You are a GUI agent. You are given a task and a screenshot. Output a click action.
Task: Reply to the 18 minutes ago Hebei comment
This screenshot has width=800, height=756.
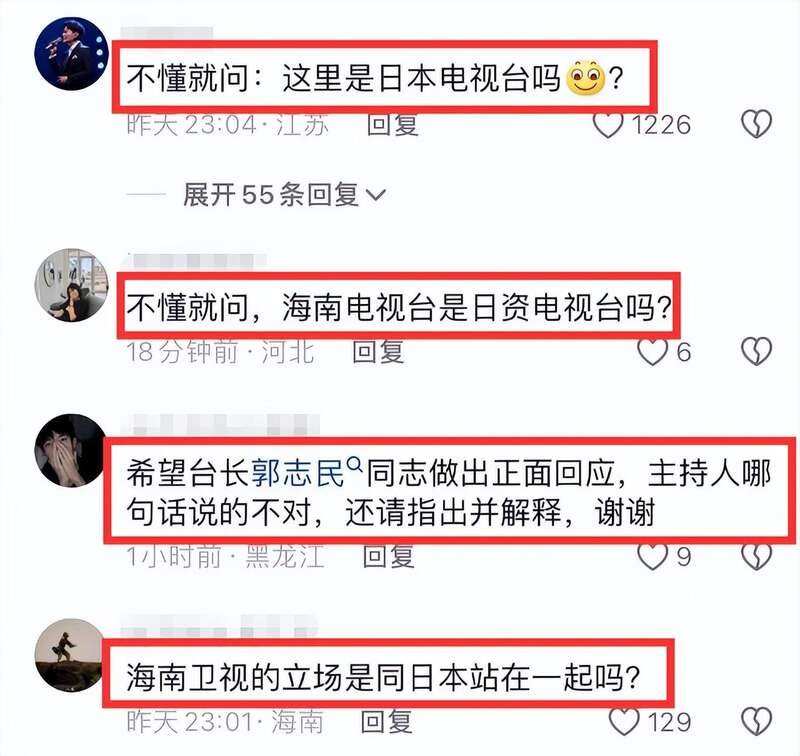(x=379, y=352)
